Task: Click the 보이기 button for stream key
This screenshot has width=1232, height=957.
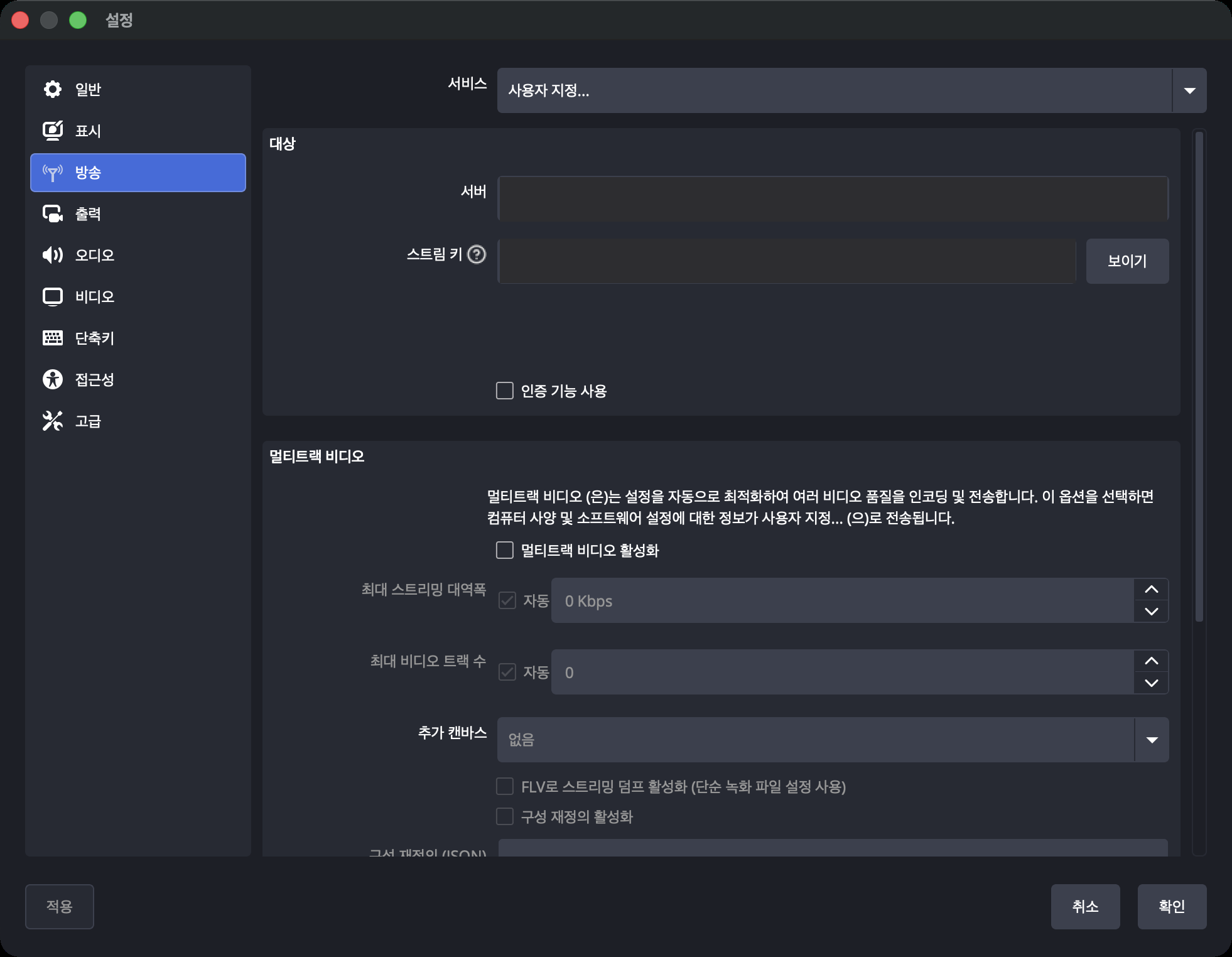Action: (x=1127, y=261)
